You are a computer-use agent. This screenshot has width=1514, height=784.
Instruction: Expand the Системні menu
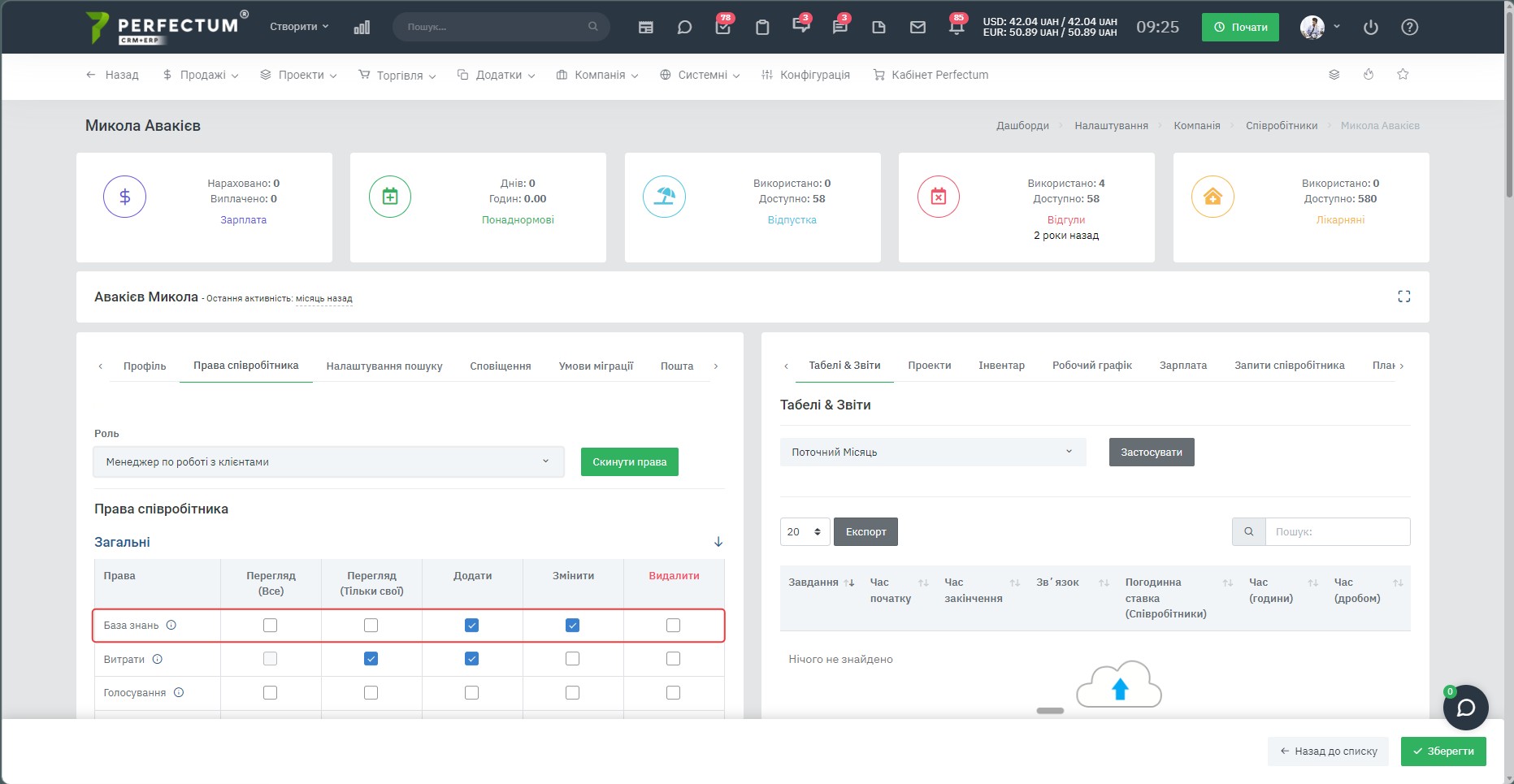pos(700,75)
